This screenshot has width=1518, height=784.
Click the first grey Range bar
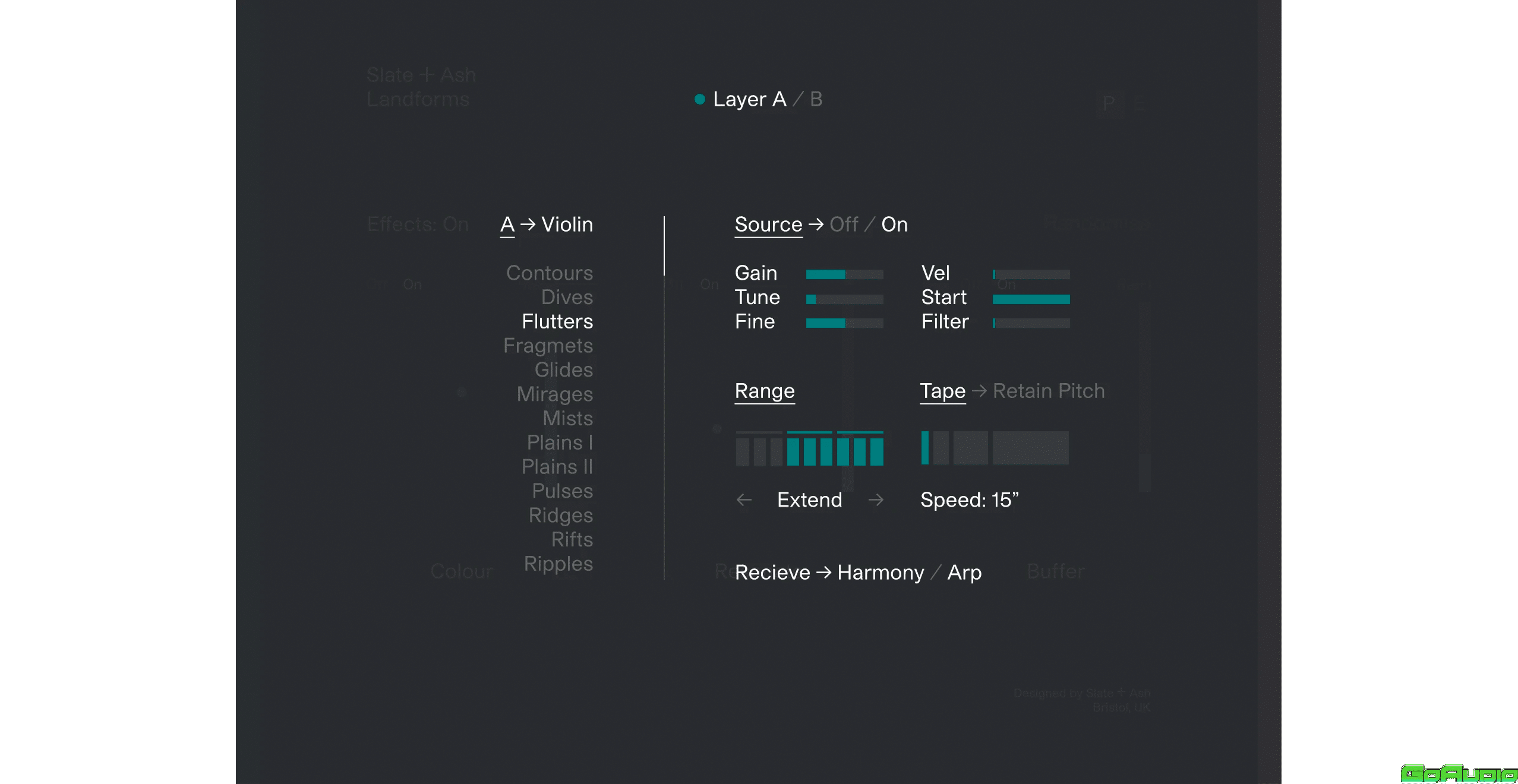point(742,451)
